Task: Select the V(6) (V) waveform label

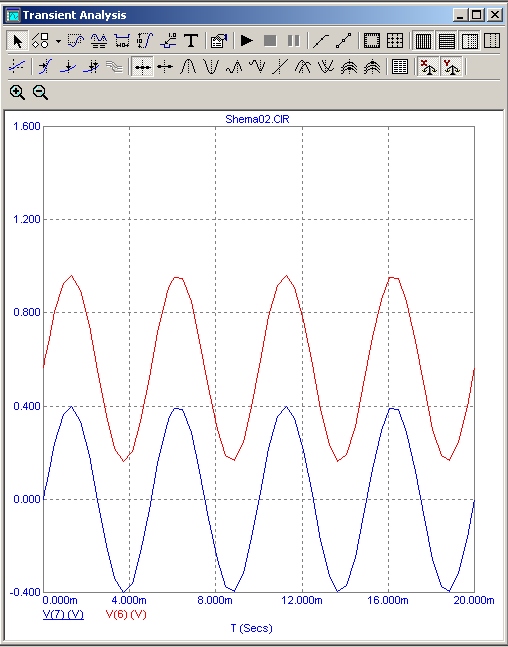Action: (x=126, y=614)
